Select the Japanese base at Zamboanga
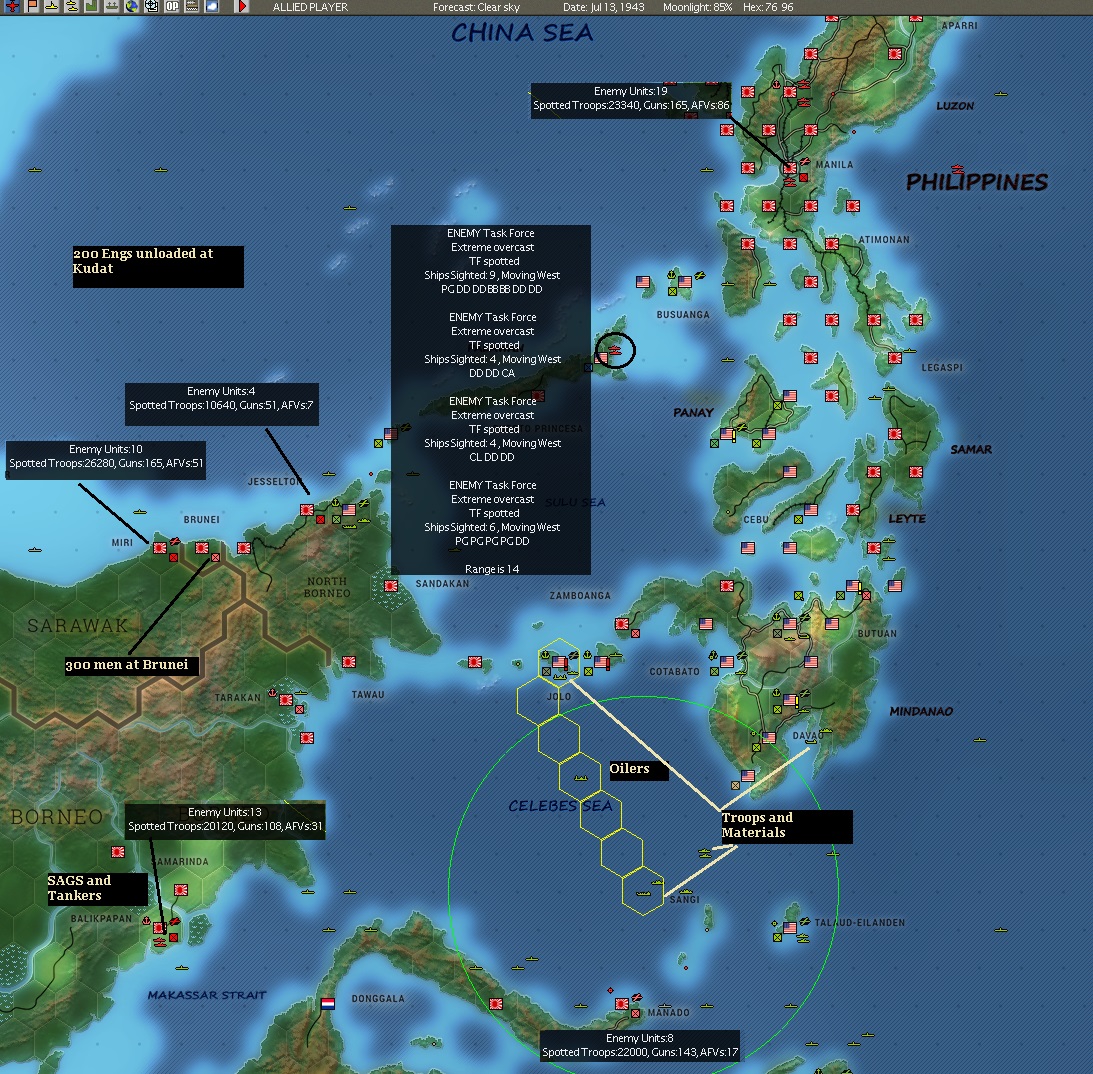This screenshot has width=1093, height=1074. tap(622, 623)
